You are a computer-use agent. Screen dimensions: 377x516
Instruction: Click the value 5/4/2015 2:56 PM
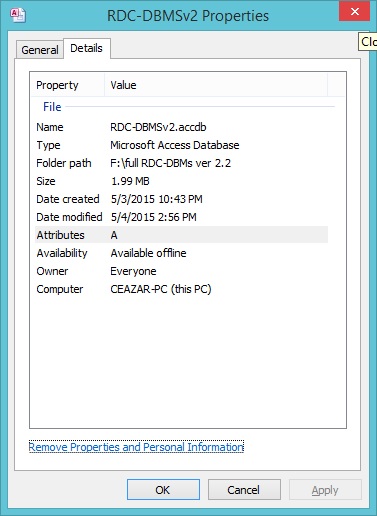153,217
